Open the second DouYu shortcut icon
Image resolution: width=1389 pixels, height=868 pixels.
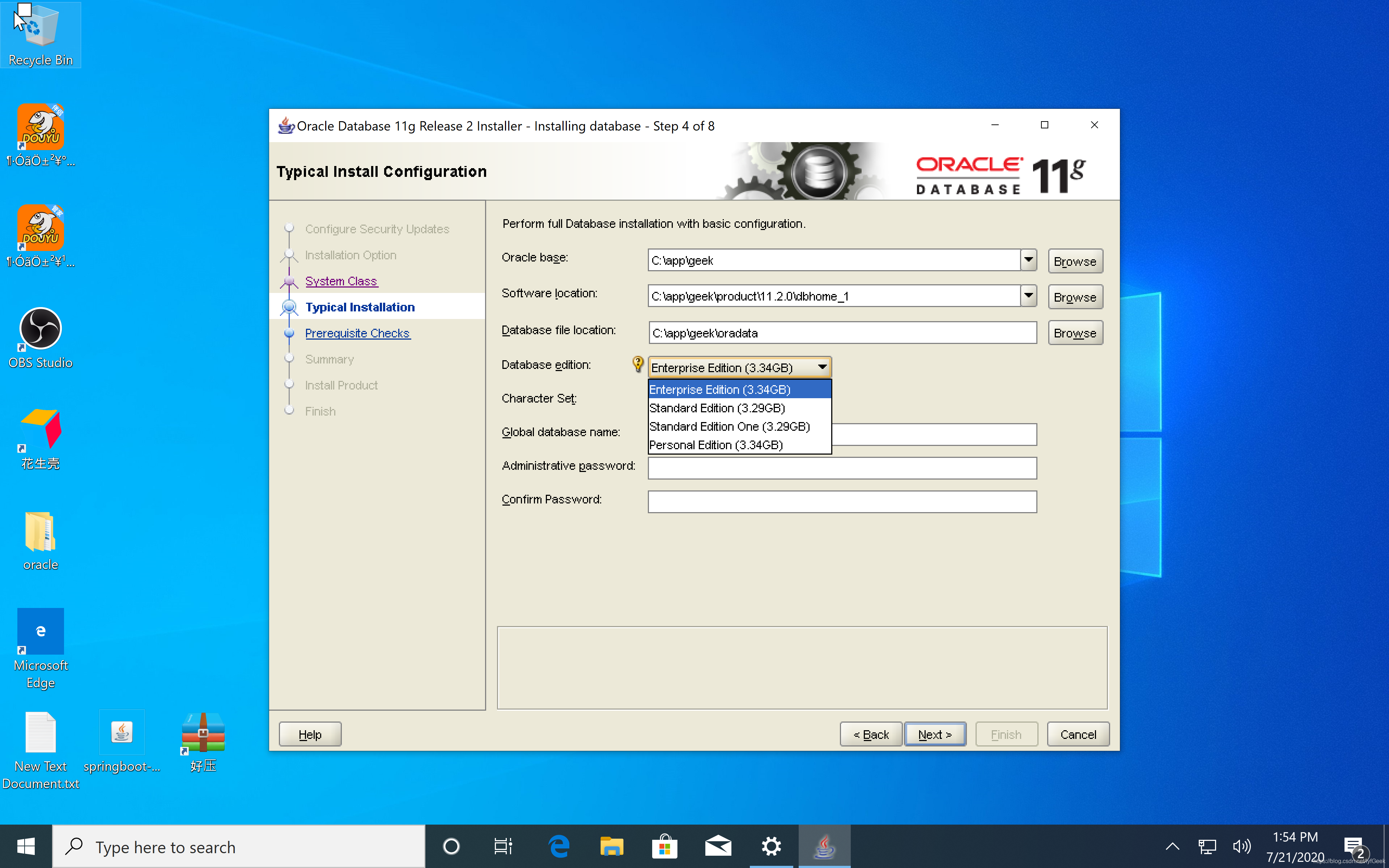pyautogui.click(x=40, y=237)
